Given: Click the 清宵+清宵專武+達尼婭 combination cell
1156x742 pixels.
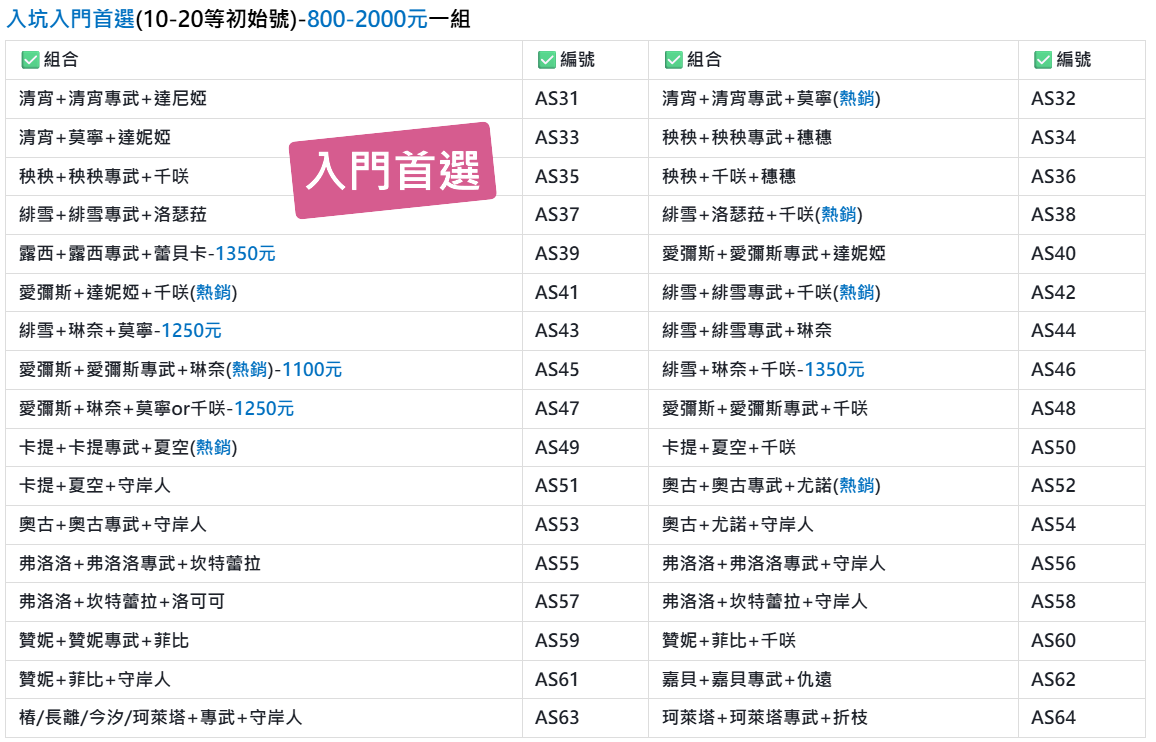Looking at the screenshot, I should 264,99.
